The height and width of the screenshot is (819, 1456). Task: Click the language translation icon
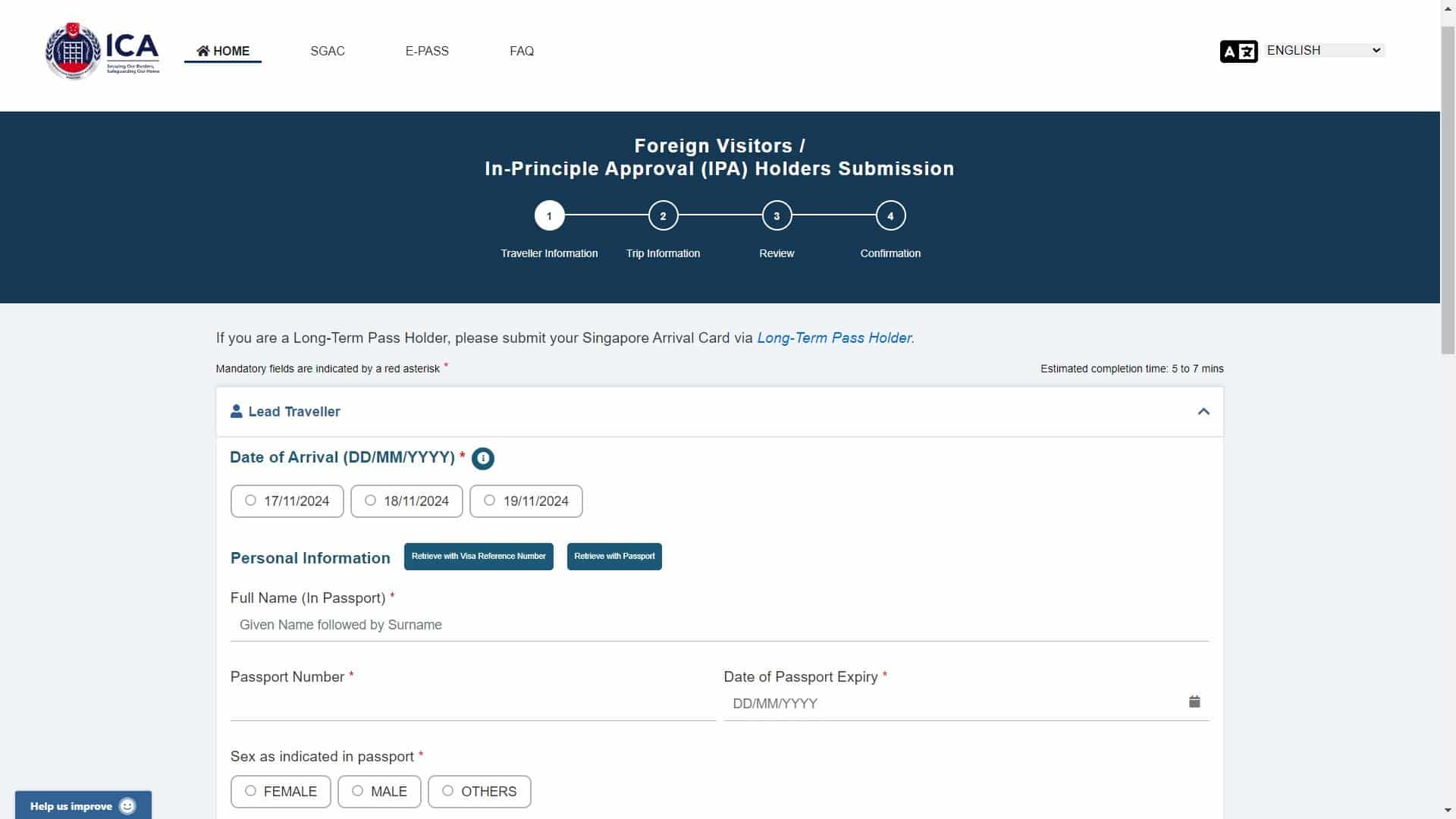click(1238, 51)
